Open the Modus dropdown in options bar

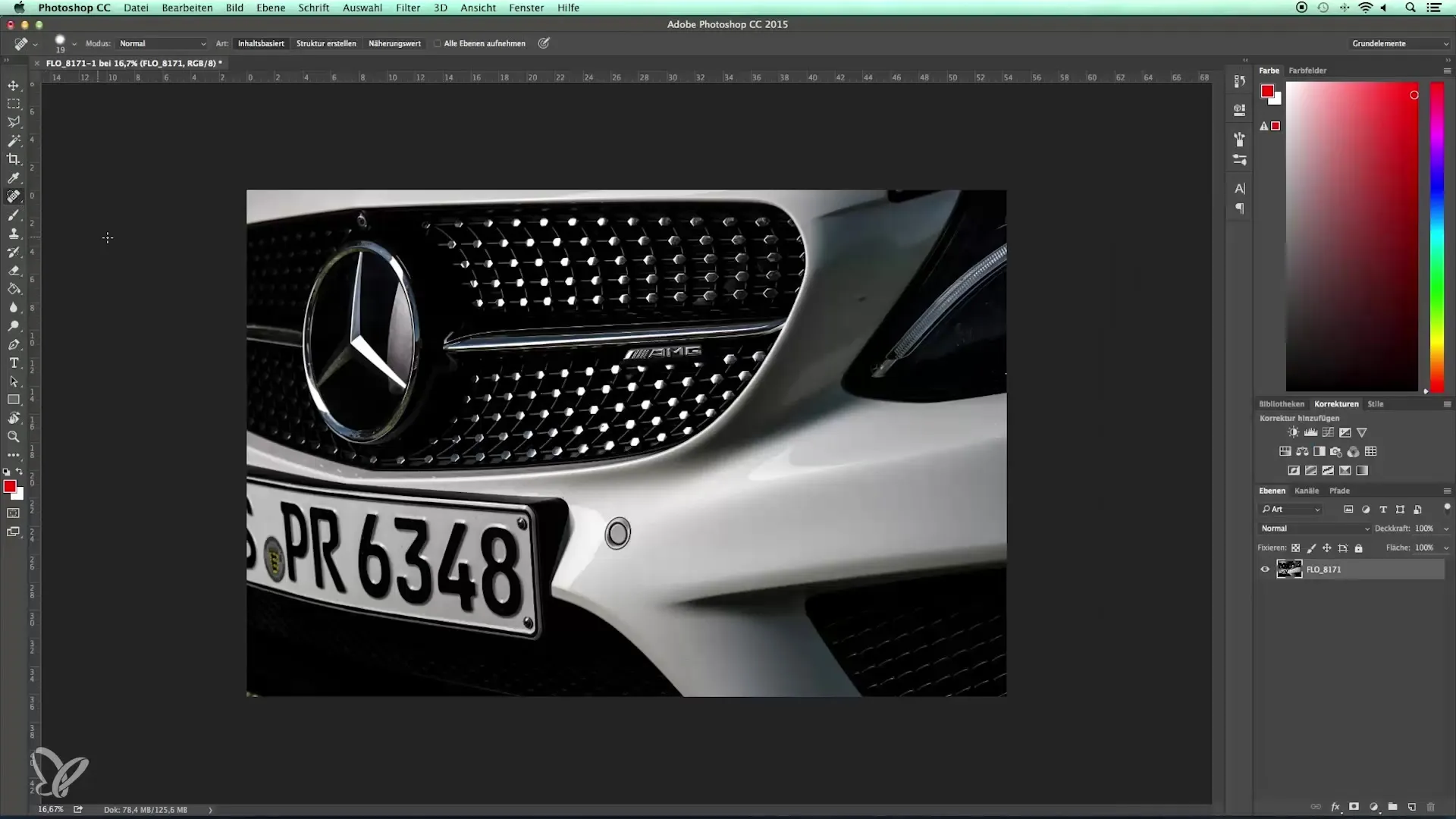click(162, 44)
